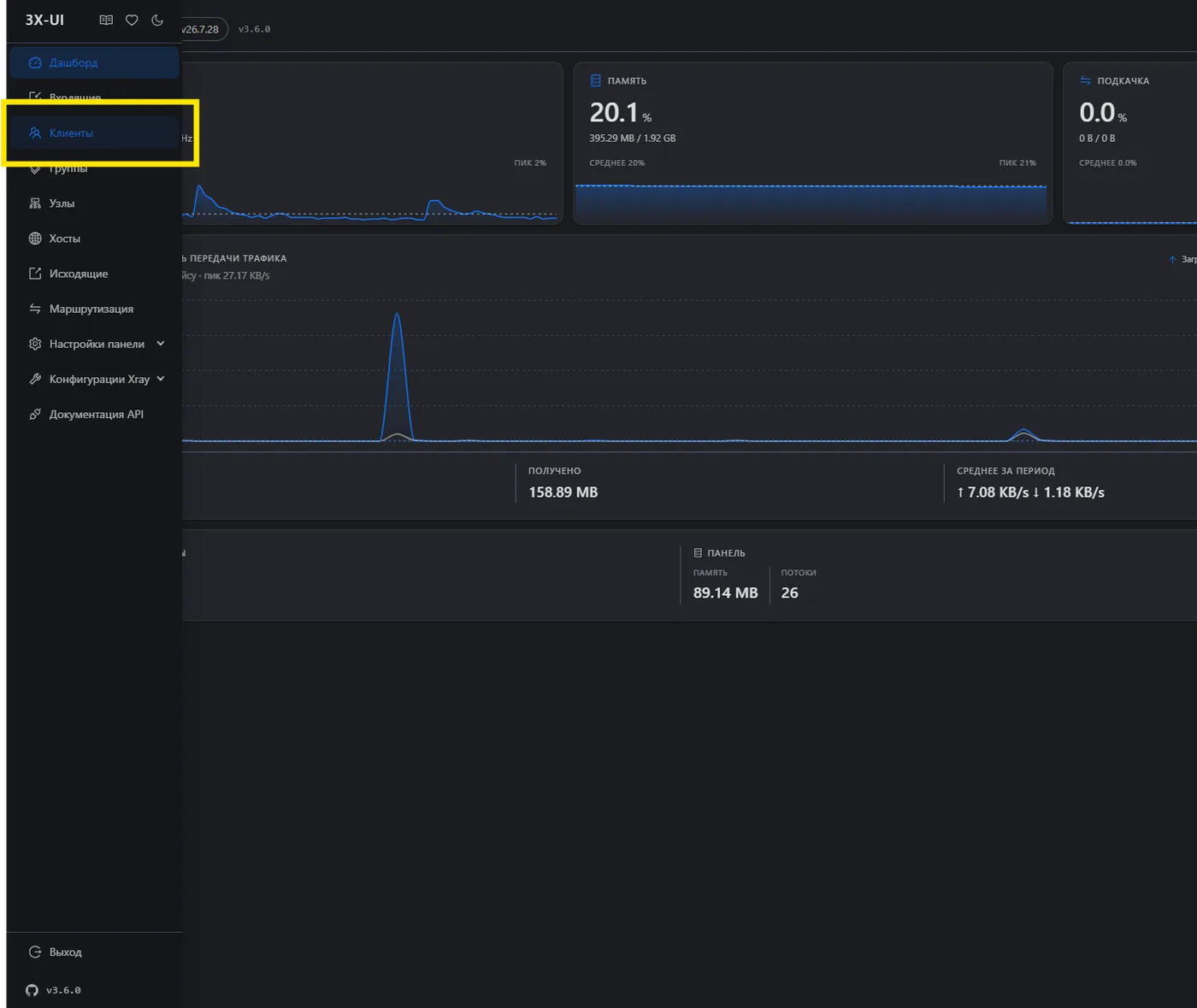Click the wrench icon for Конфигурации Xray
The height and width of the screenshot is (1008, 1197).
[35, 379]
